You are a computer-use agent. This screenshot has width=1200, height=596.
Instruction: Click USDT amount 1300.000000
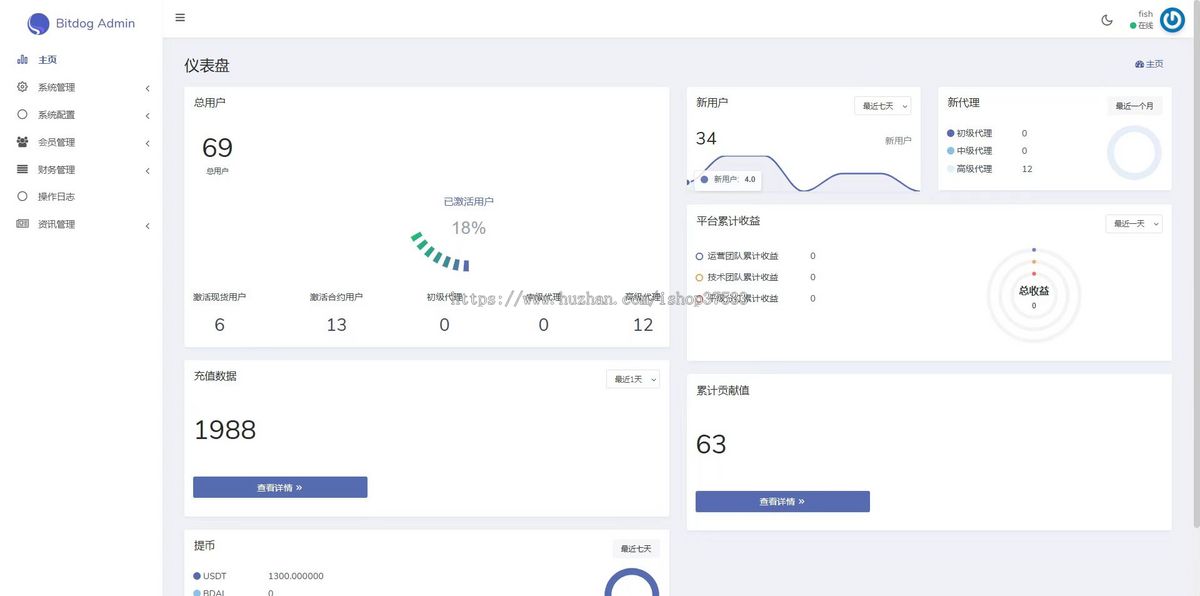pos(296,576)
